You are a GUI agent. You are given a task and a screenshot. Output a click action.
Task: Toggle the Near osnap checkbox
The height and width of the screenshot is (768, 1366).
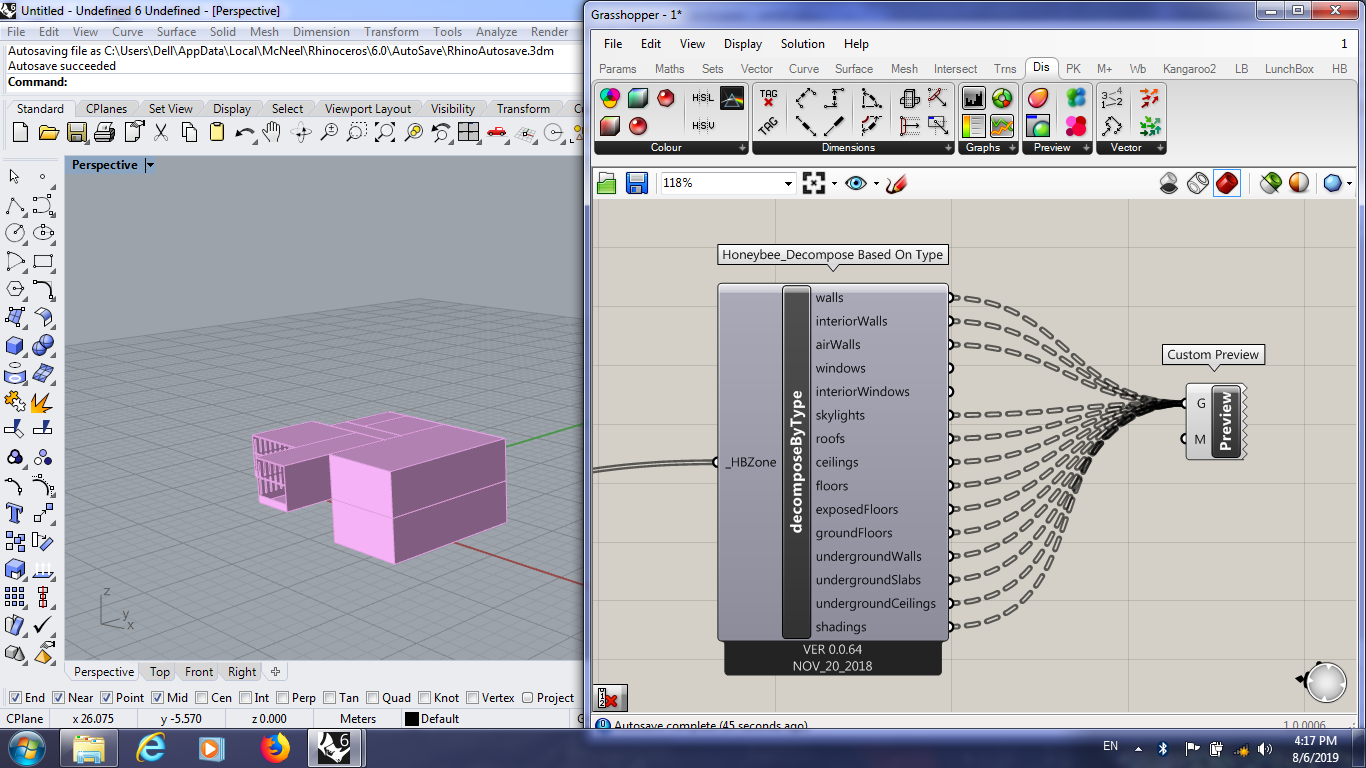point(58,698)
